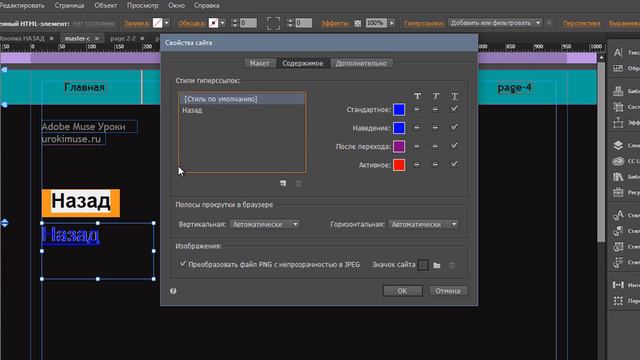Toggle underline for После перехода state
Viewport: 640px width, 360px height.
pos(454,146)
